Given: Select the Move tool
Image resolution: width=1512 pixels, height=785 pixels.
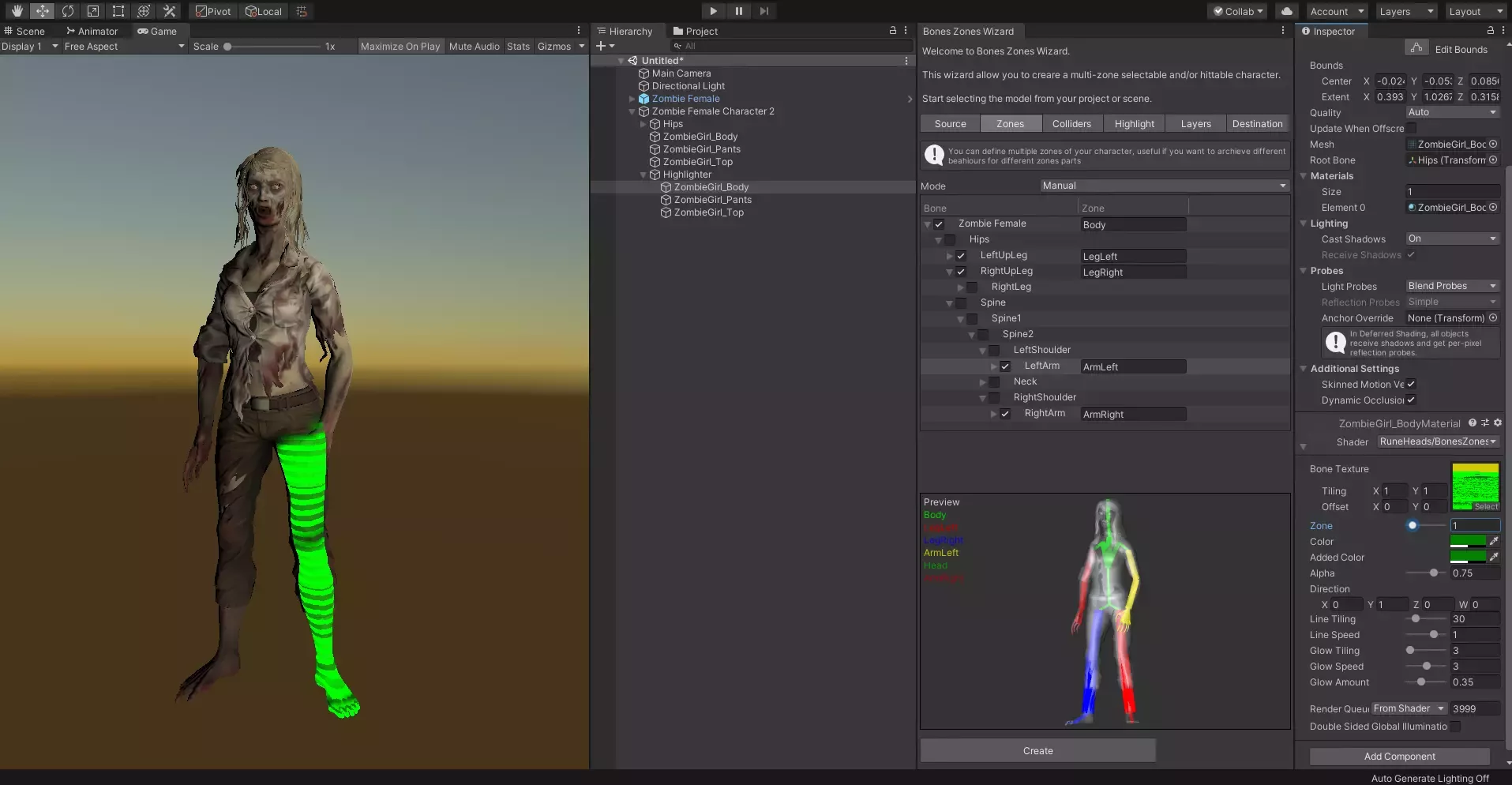Looking at the screenshot, I should 42,11.
